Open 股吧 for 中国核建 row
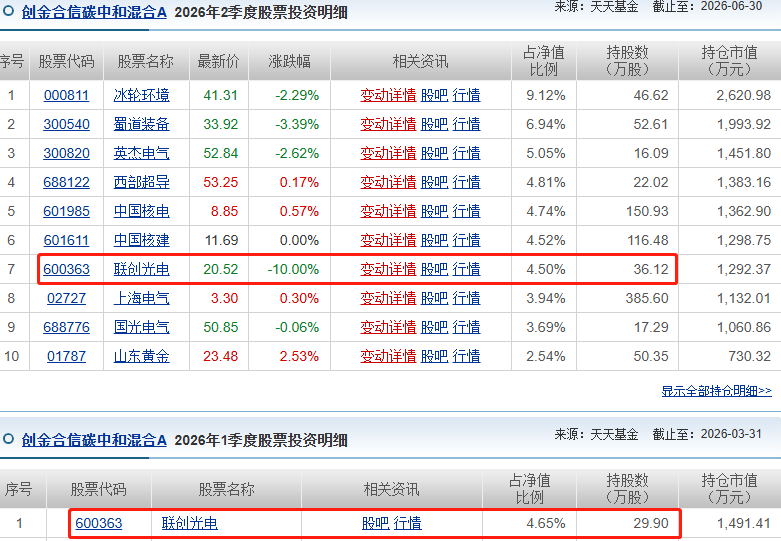 434,240
